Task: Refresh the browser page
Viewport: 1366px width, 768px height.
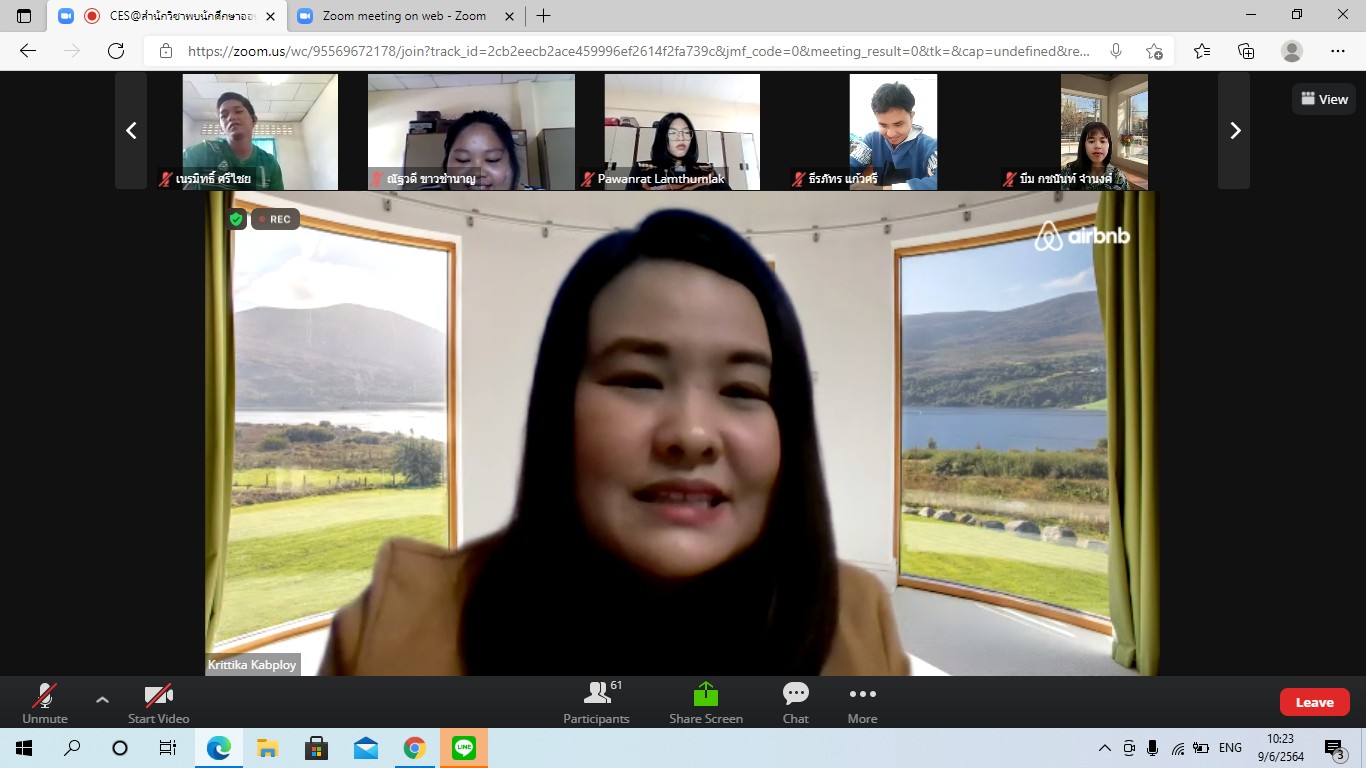Action: coord(116,51)
